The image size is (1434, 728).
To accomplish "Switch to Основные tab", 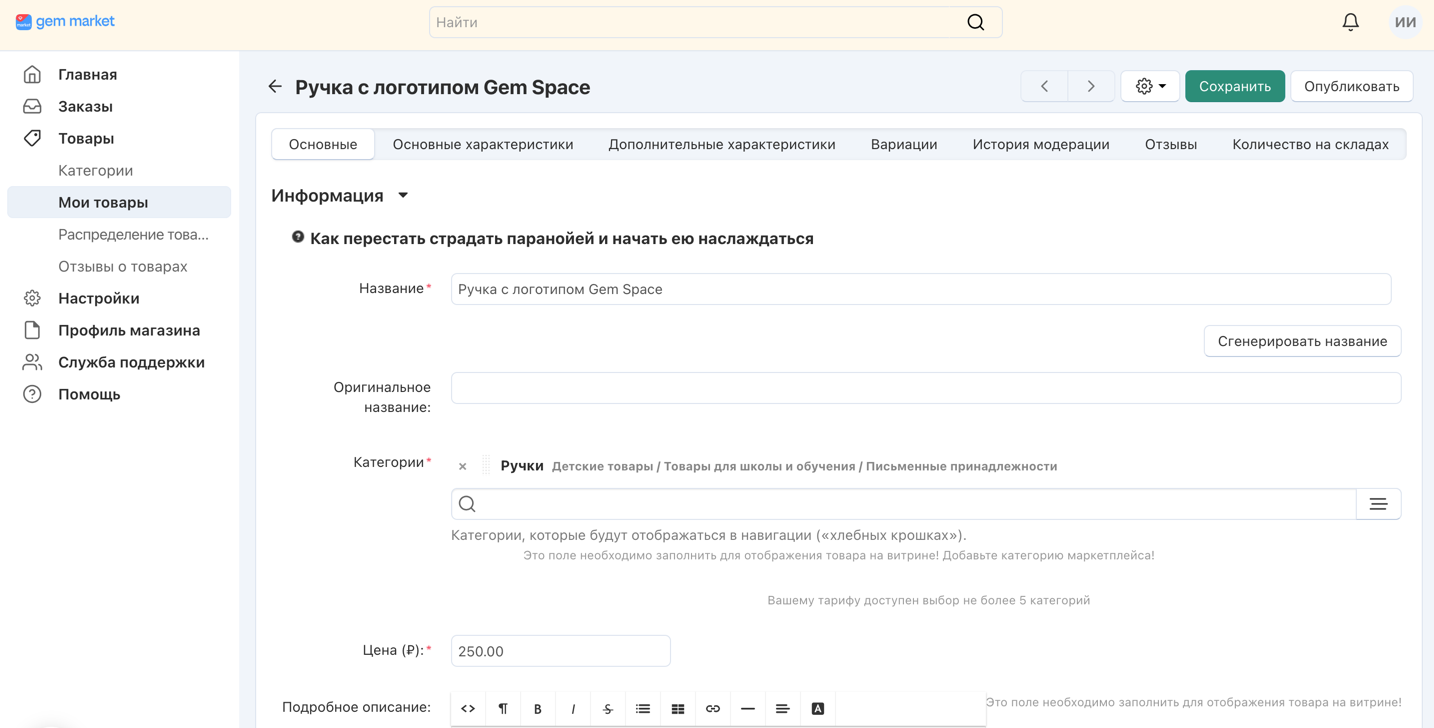I will pos(323,144).
